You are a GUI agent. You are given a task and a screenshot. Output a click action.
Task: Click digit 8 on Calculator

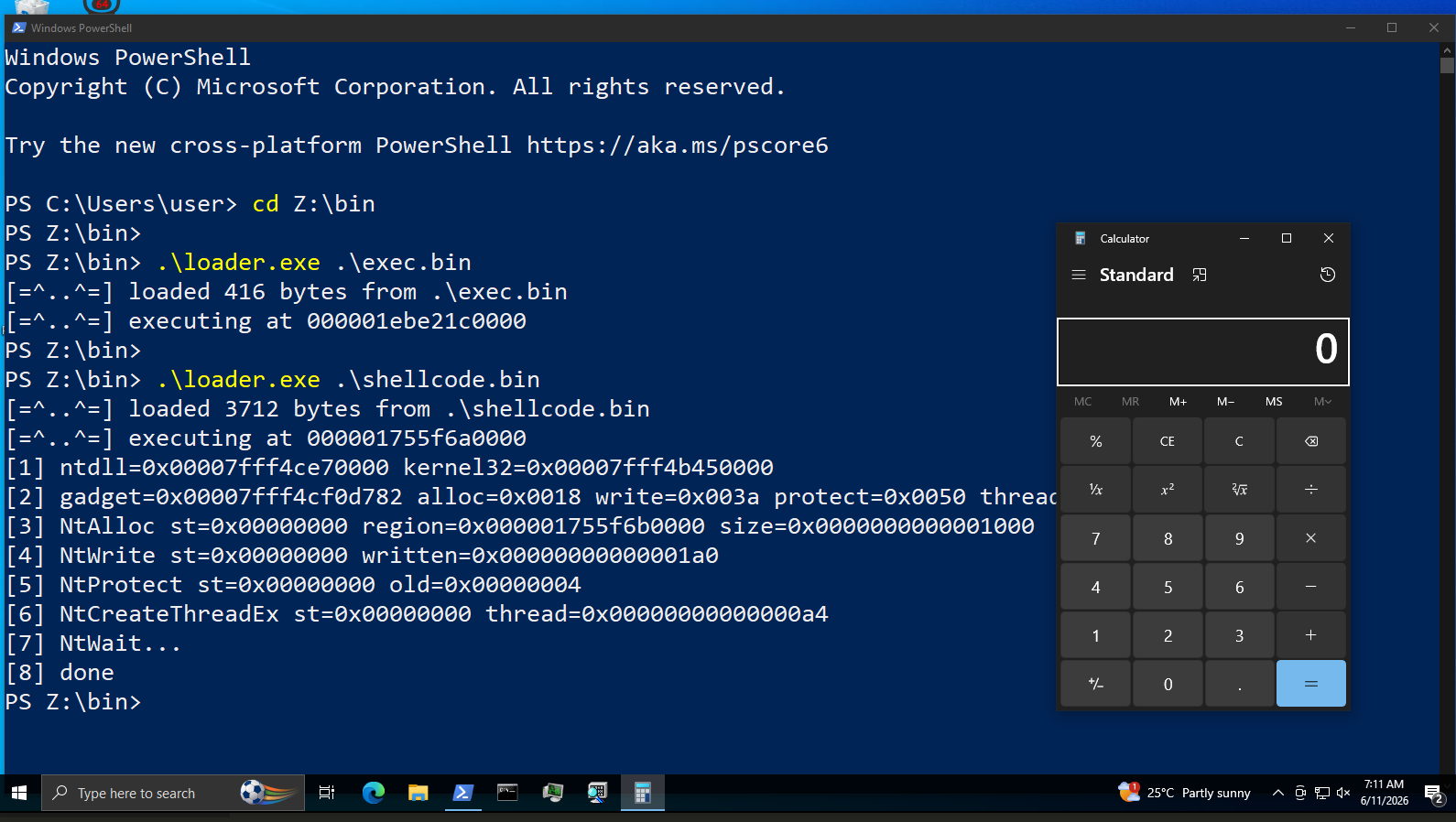1168,538
